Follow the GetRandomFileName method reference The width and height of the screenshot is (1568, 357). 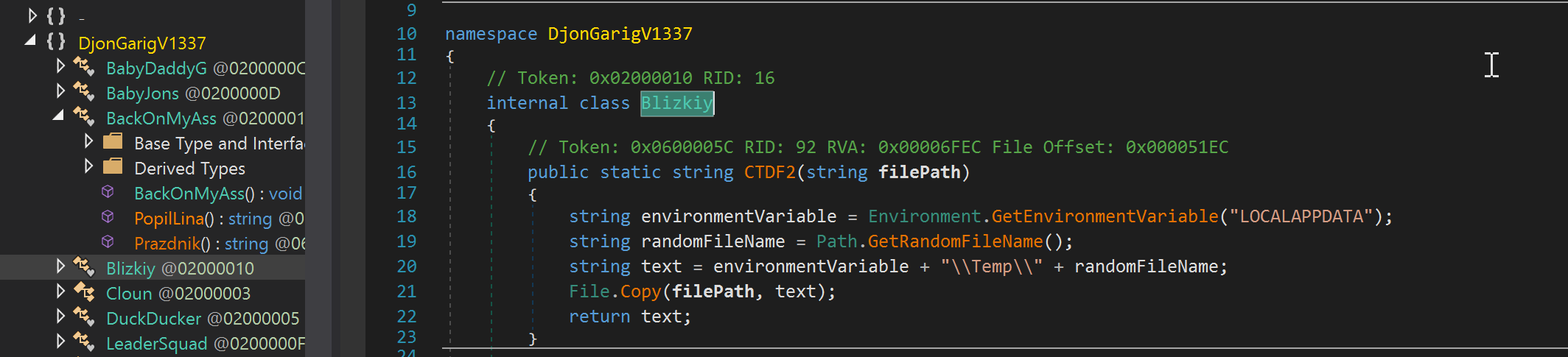(955, 241)
